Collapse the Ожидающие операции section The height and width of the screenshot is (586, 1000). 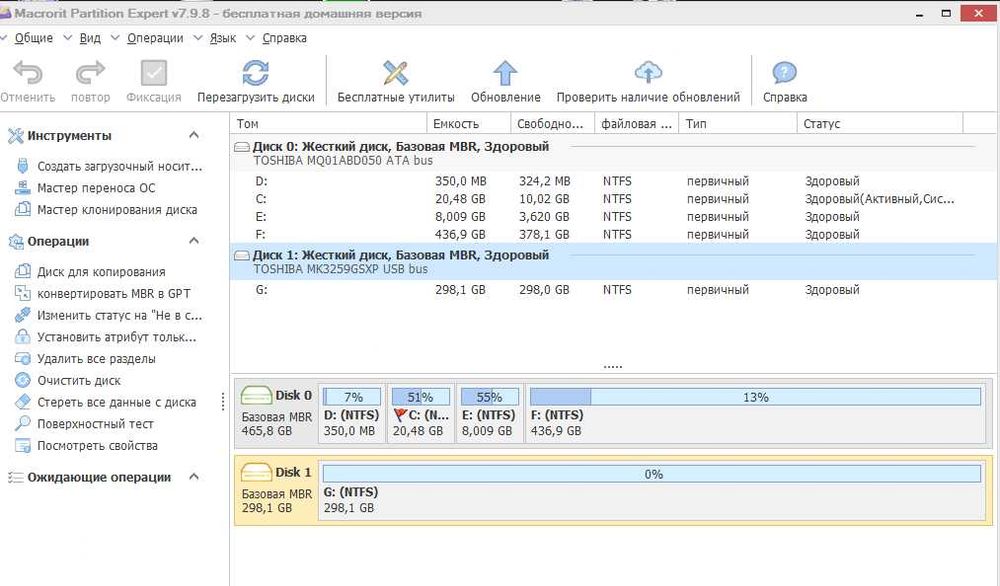(194, 477)
